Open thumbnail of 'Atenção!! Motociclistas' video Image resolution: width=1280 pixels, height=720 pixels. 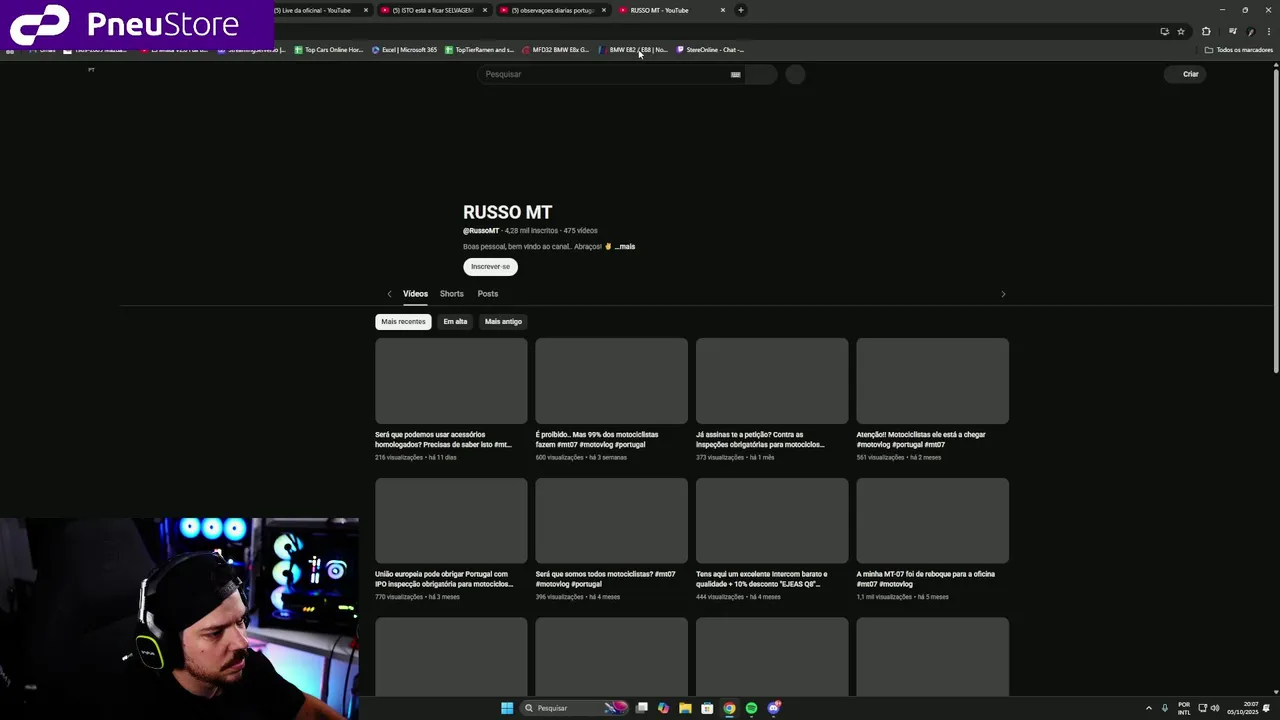point(932,381)
